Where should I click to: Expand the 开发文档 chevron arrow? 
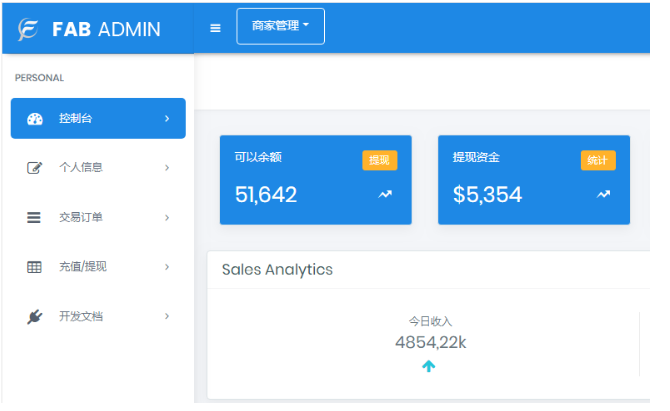[167, 316]
